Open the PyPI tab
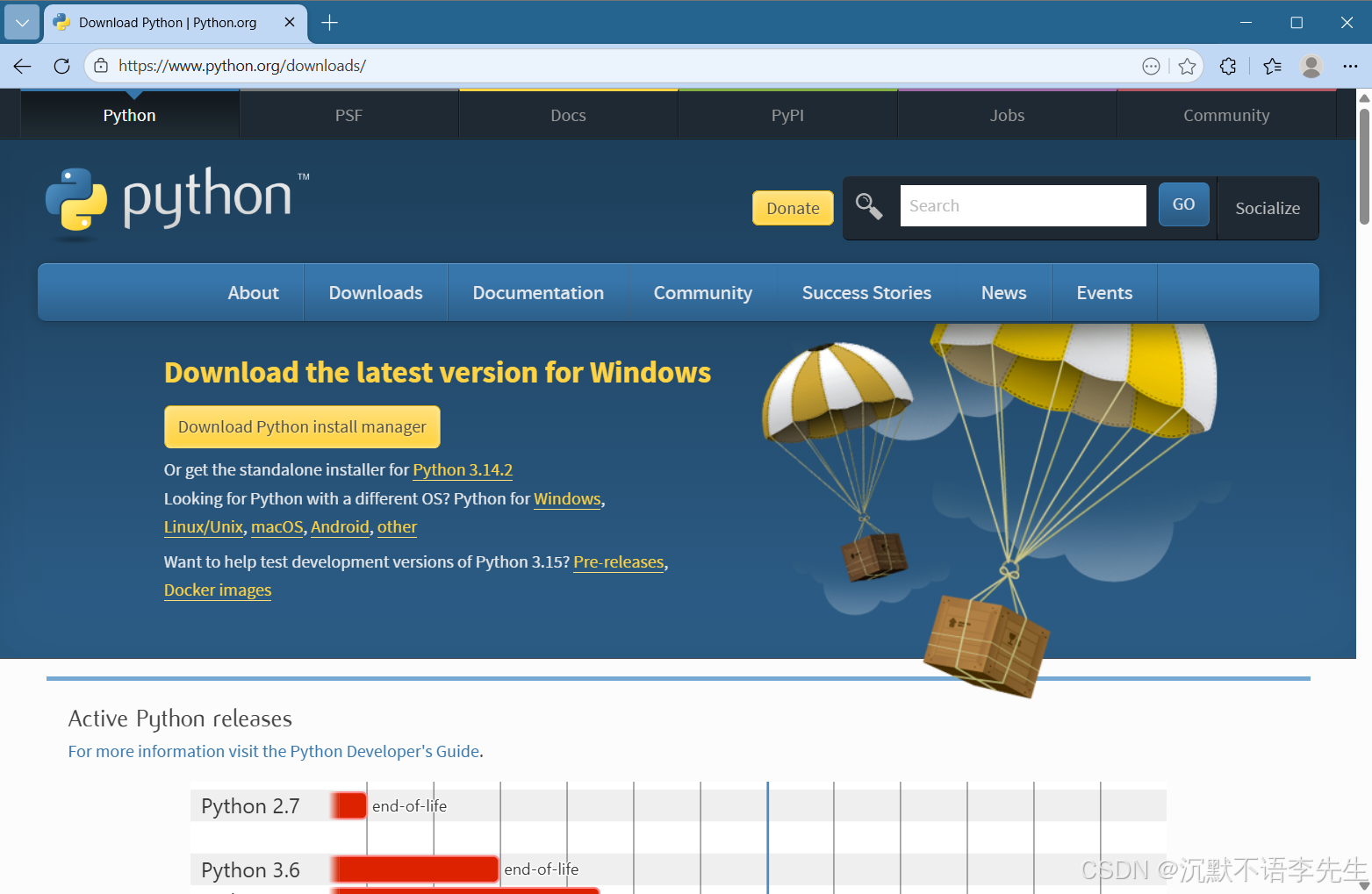 pyautogui.click(x=788, y=115)
